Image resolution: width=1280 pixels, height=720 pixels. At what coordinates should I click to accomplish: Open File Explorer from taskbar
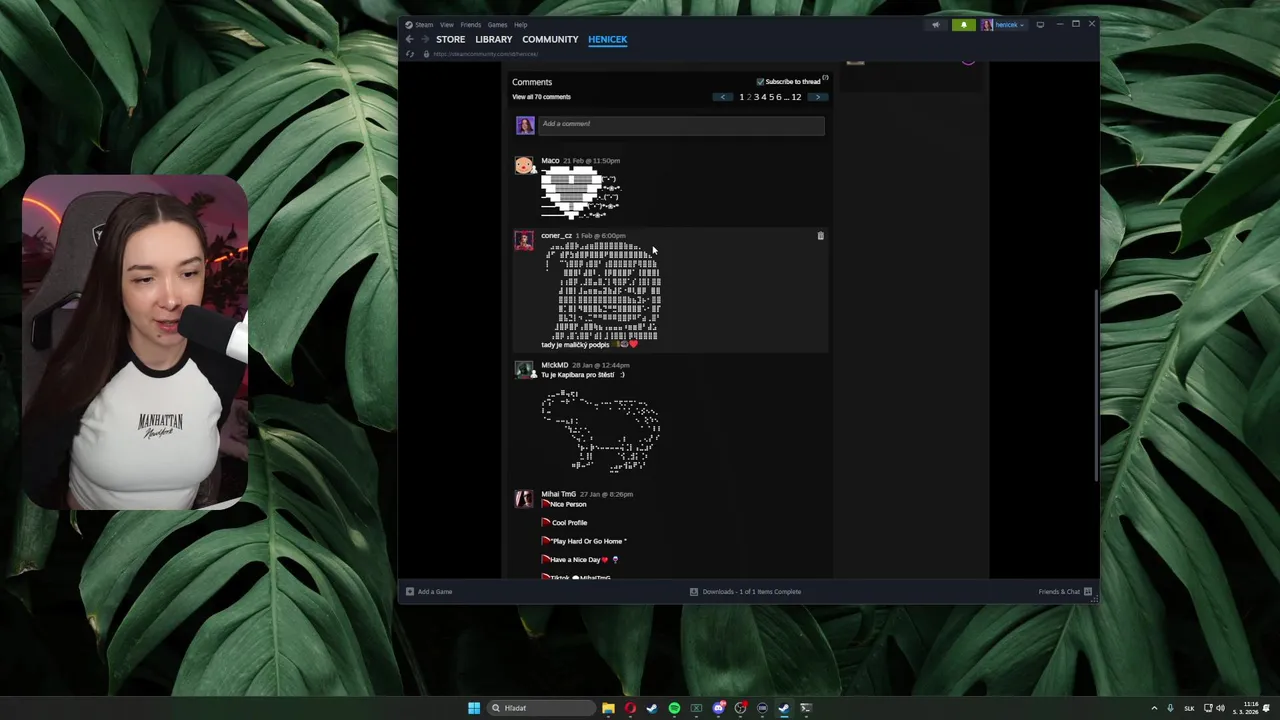608,708
